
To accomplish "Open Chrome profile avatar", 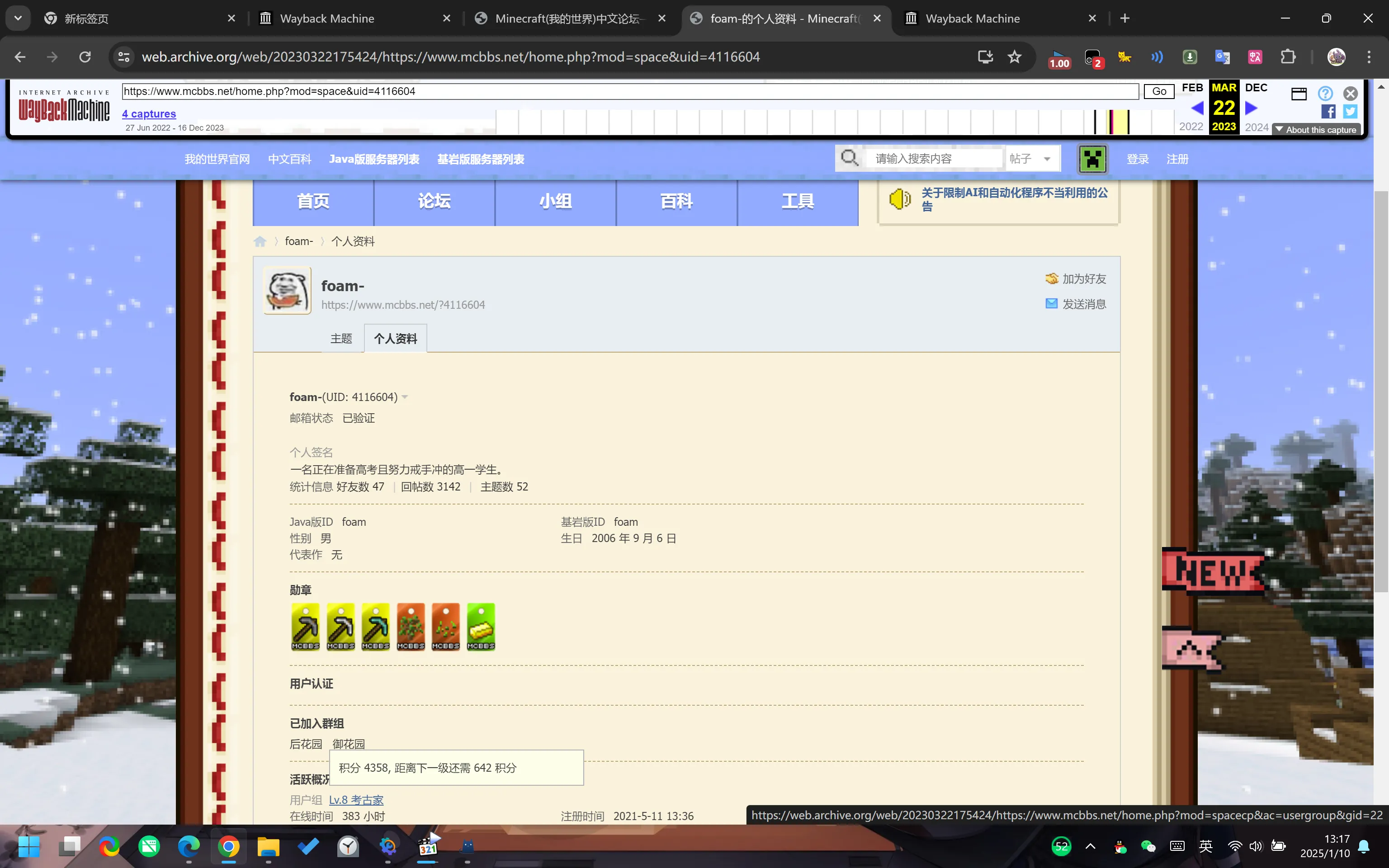I will click(x=1336, y=57).
